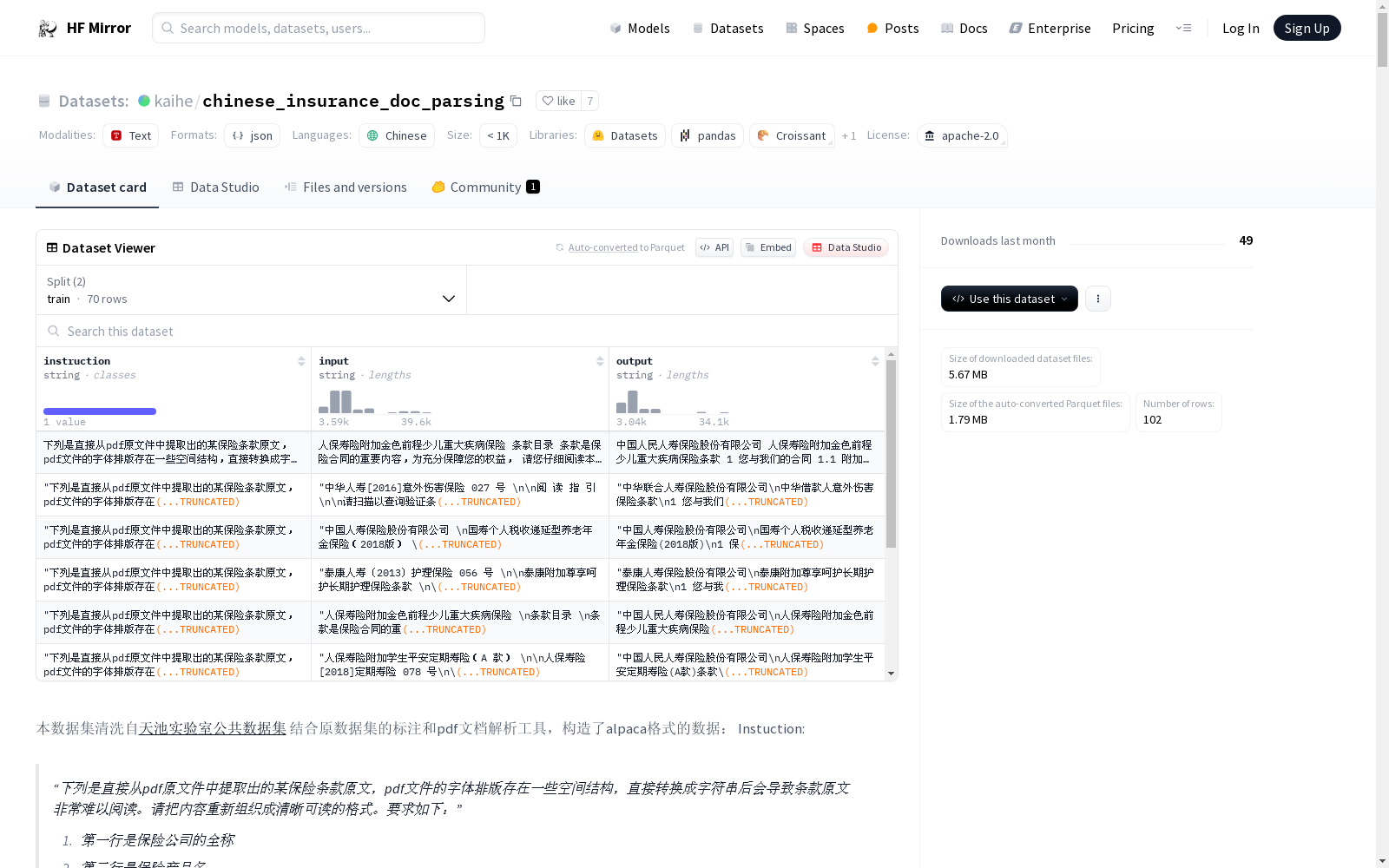Go to the Pricing page
The image size is (1389, 868).
[x=1133, y=28]
